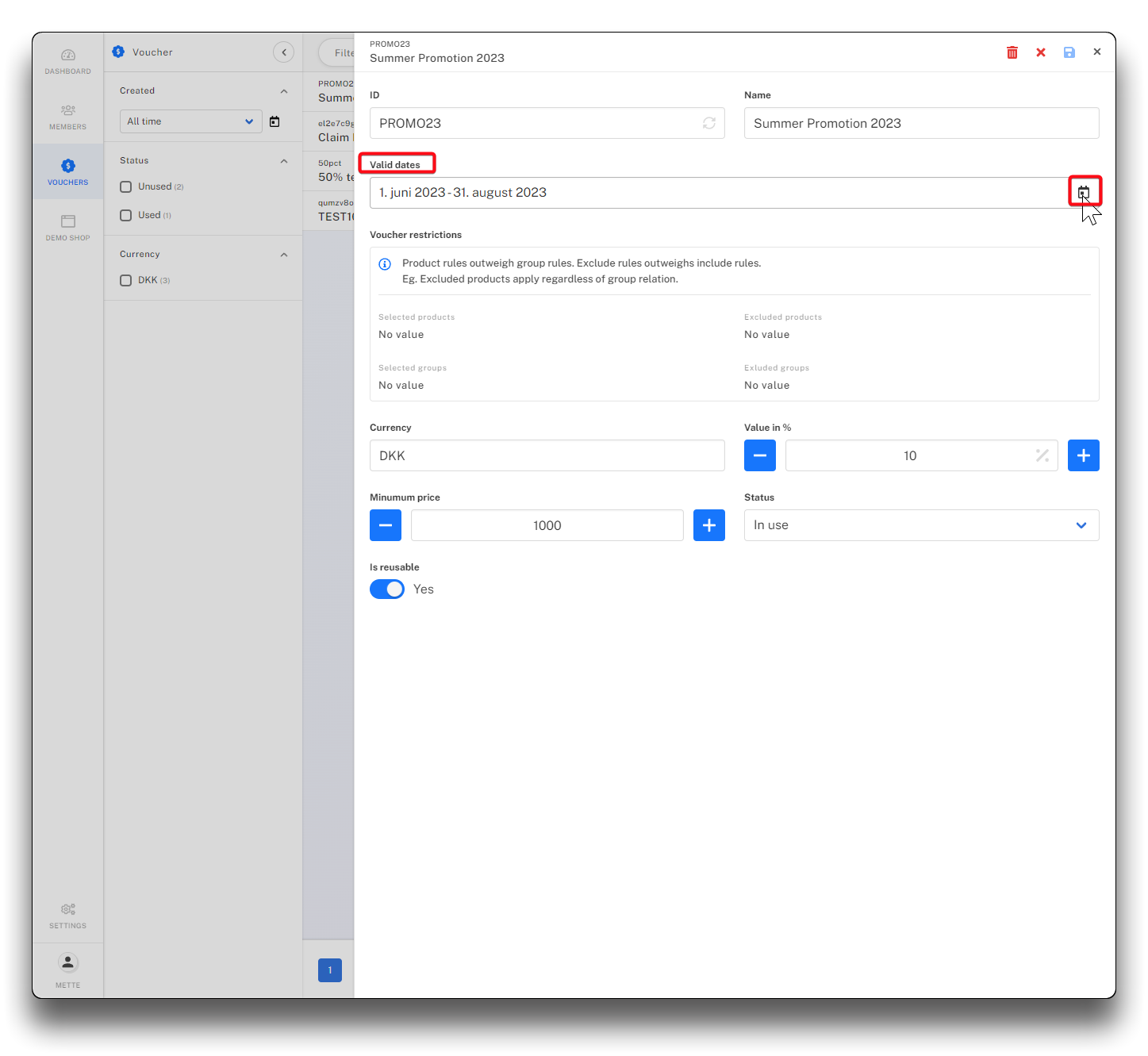Viewport: 1148px width, 1056px height.
Task: Toggle the Is reusable switch
Action: [387, 589]
